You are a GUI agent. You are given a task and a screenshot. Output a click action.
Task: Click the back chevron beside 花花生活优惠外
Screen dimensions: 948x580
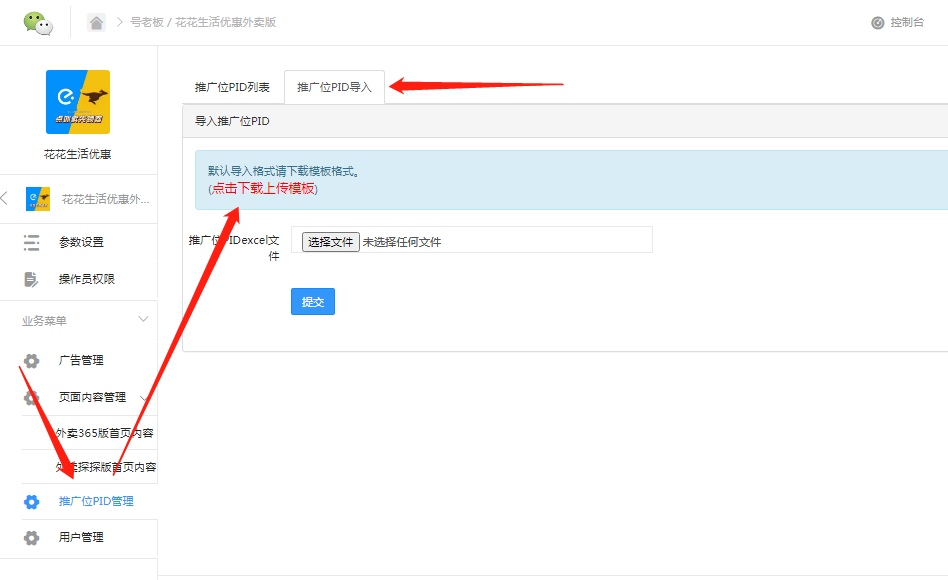pyautogui.click(x=5, y=198)
